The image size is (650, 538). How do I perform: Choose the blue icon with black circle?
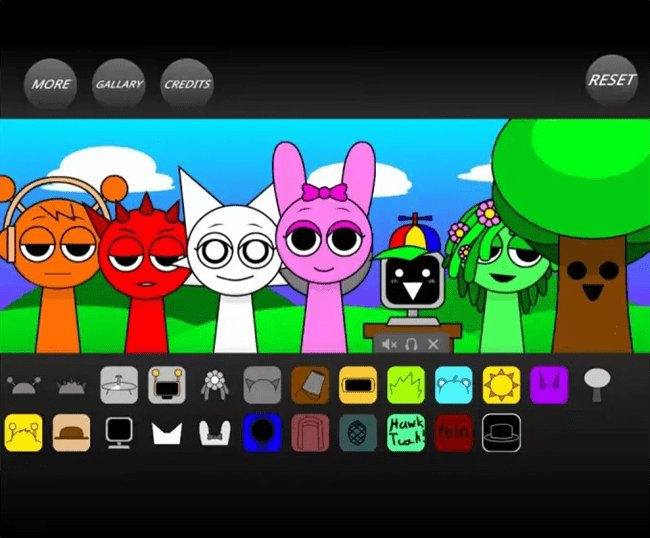pos(262,433)
